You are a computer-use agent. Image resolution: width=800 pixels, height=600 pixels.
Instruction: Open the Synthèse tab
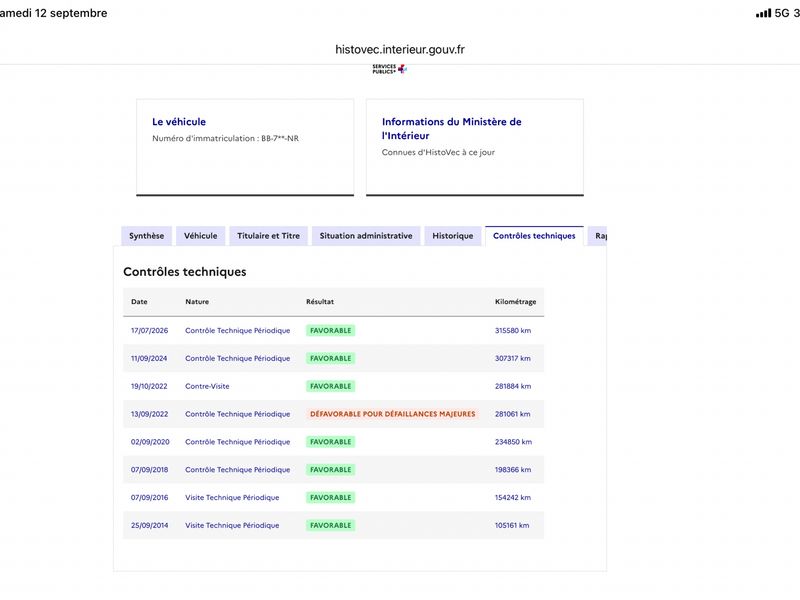pos(146,236)
